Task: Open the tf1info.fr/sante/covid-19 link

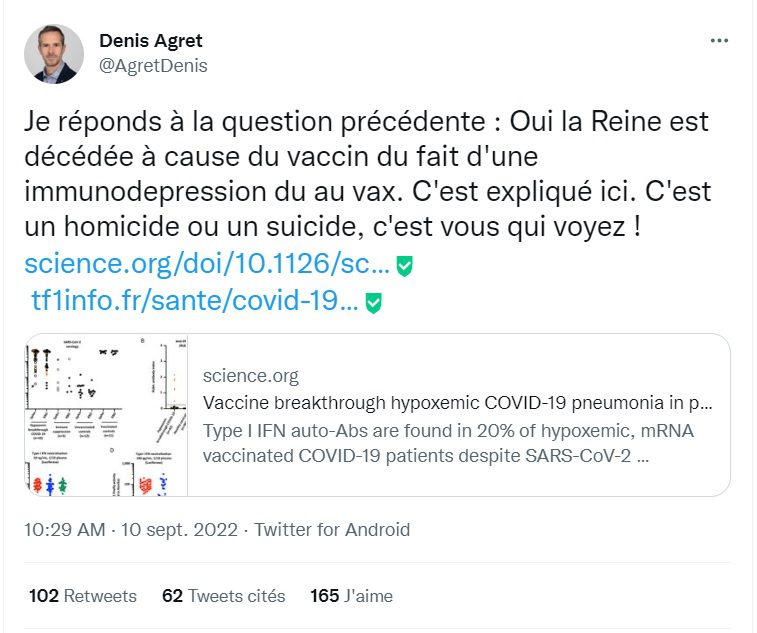Action: (195, 300)
